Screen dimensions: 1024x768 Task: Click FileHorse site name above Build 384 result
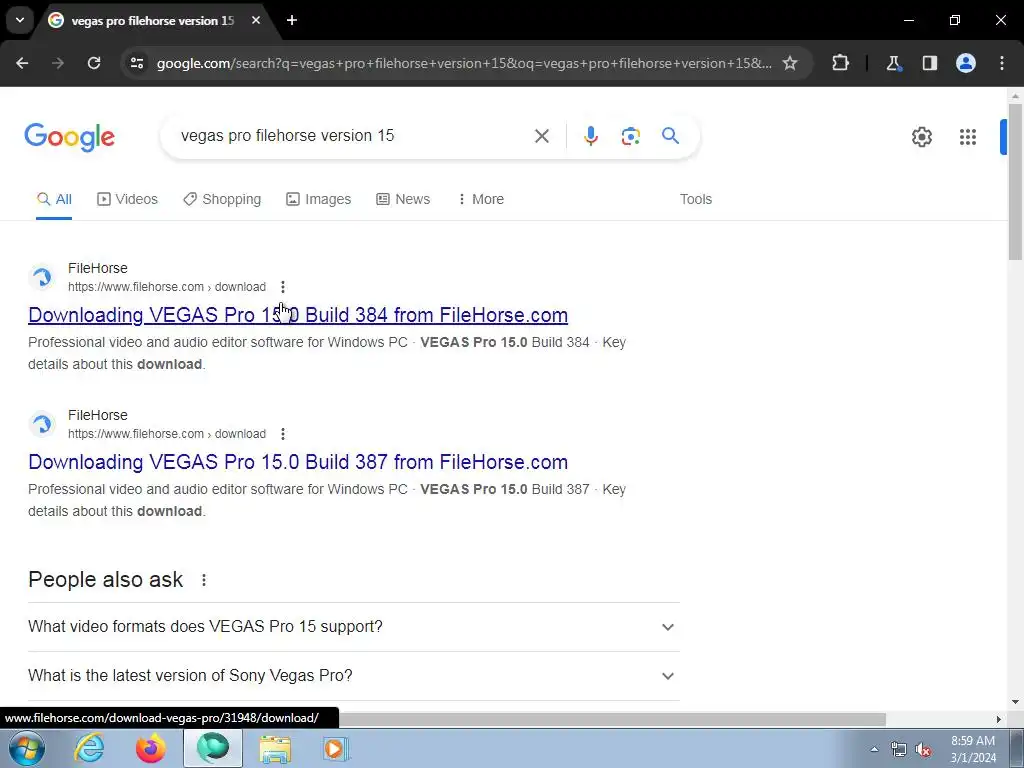(98, 268)
